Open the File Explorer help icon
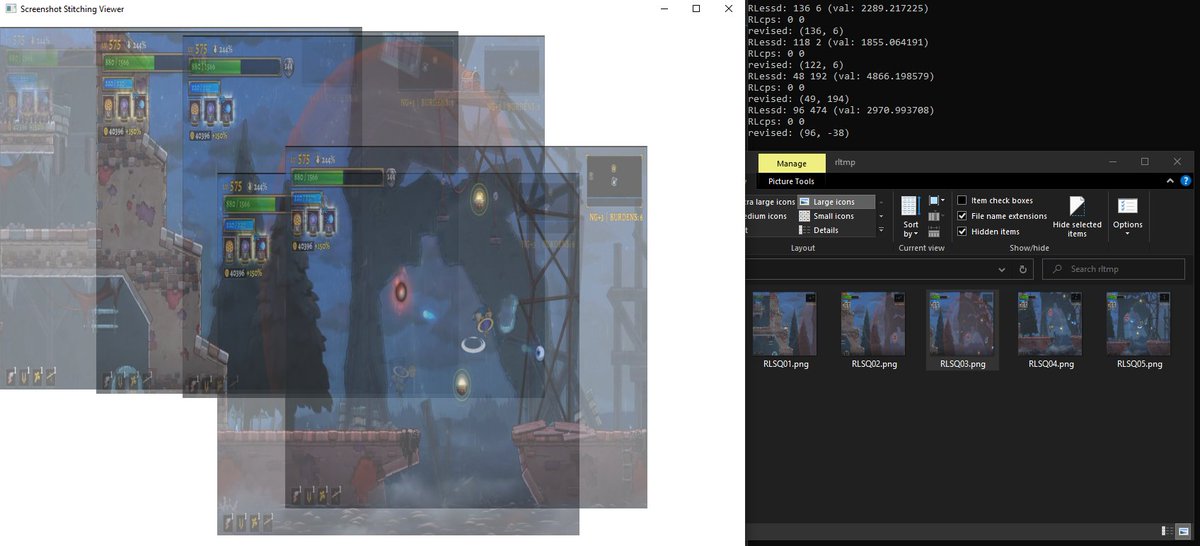The width and height of the screenshot is (1200, 546). (1187, 182)
